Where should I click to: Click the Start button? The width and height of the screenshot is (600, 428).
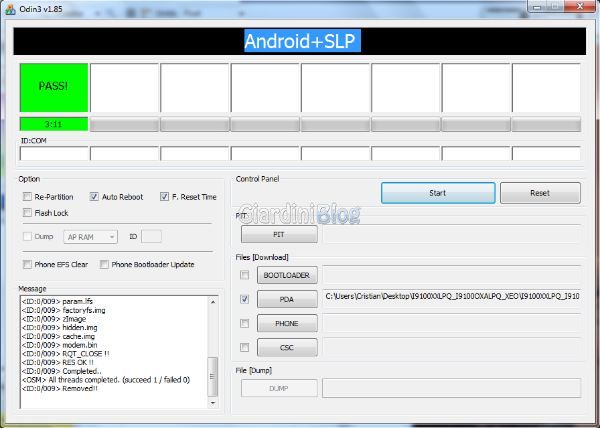438,193
